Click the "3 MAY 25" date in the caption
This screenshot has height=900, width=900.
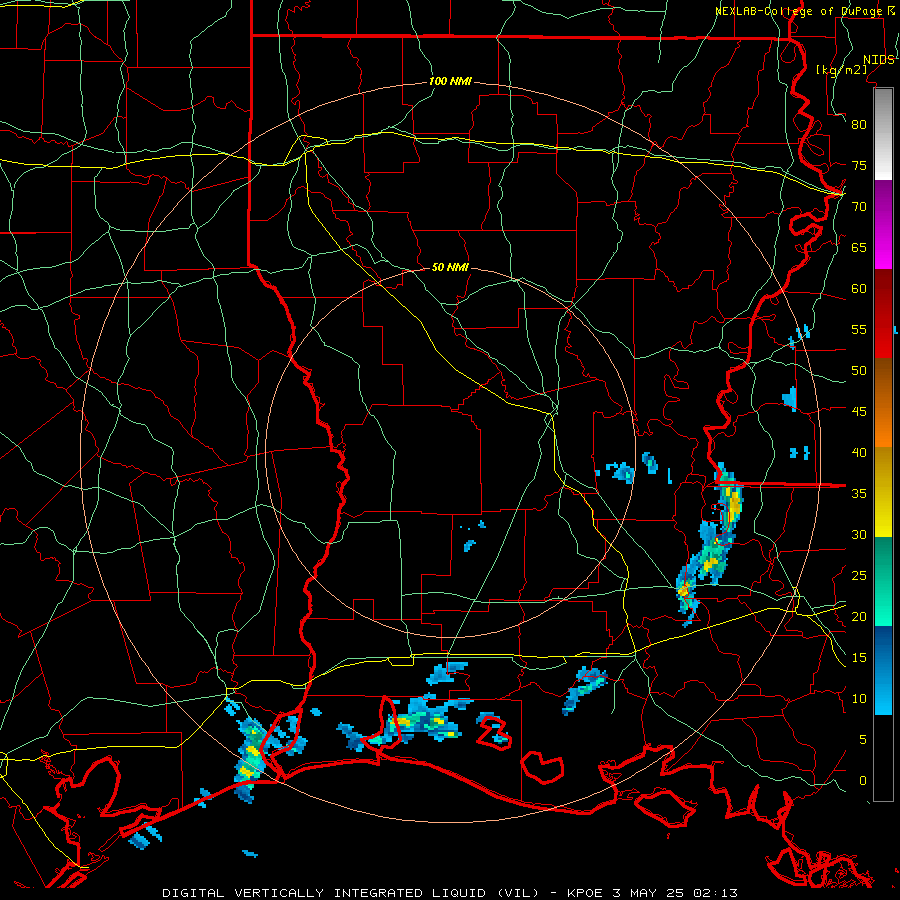(x=648, y=893)
